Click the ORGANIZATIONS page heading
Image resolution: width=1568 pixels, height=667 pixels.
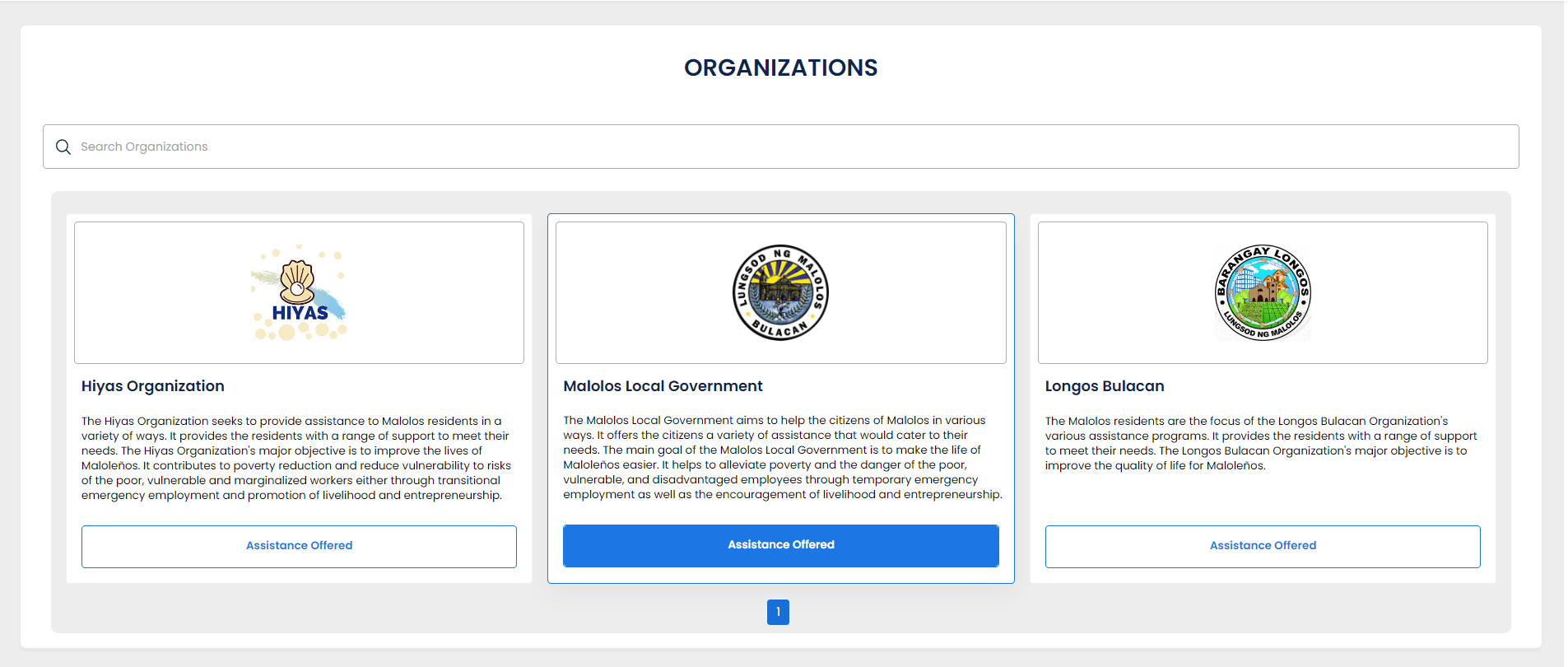coord(780,68)
